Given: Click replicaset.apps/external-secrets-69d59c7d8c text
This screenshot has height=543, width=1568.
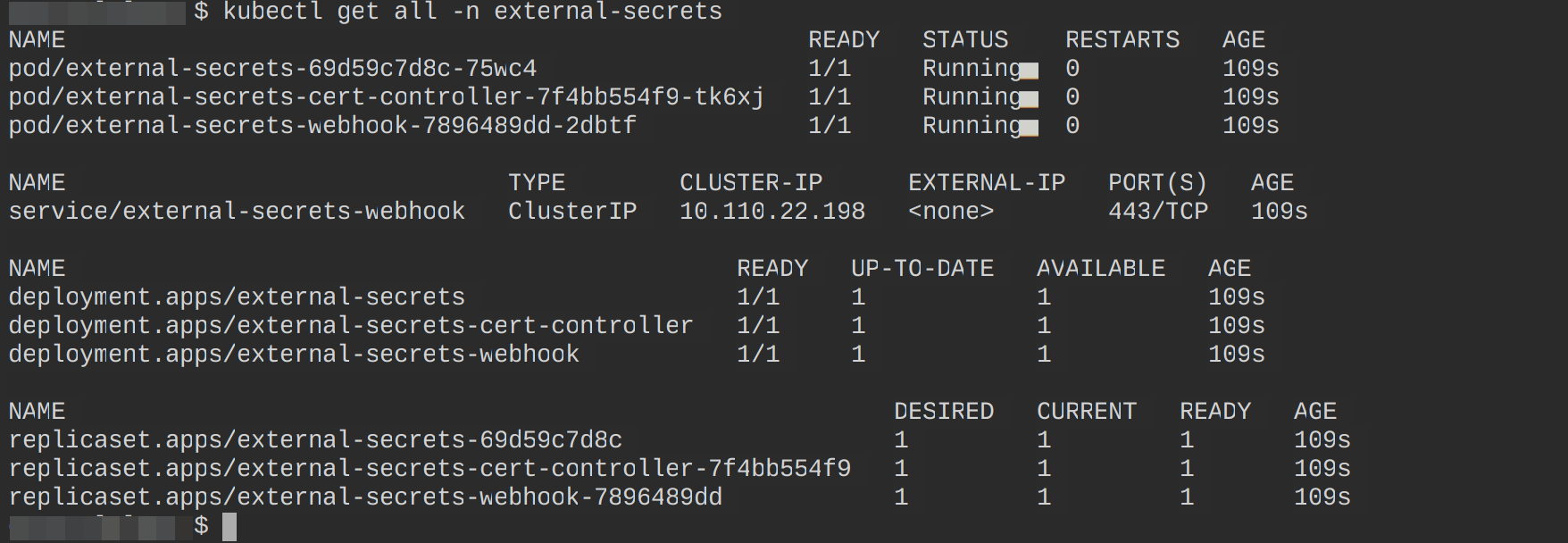Looking at the screenshot, I should 315,440.
